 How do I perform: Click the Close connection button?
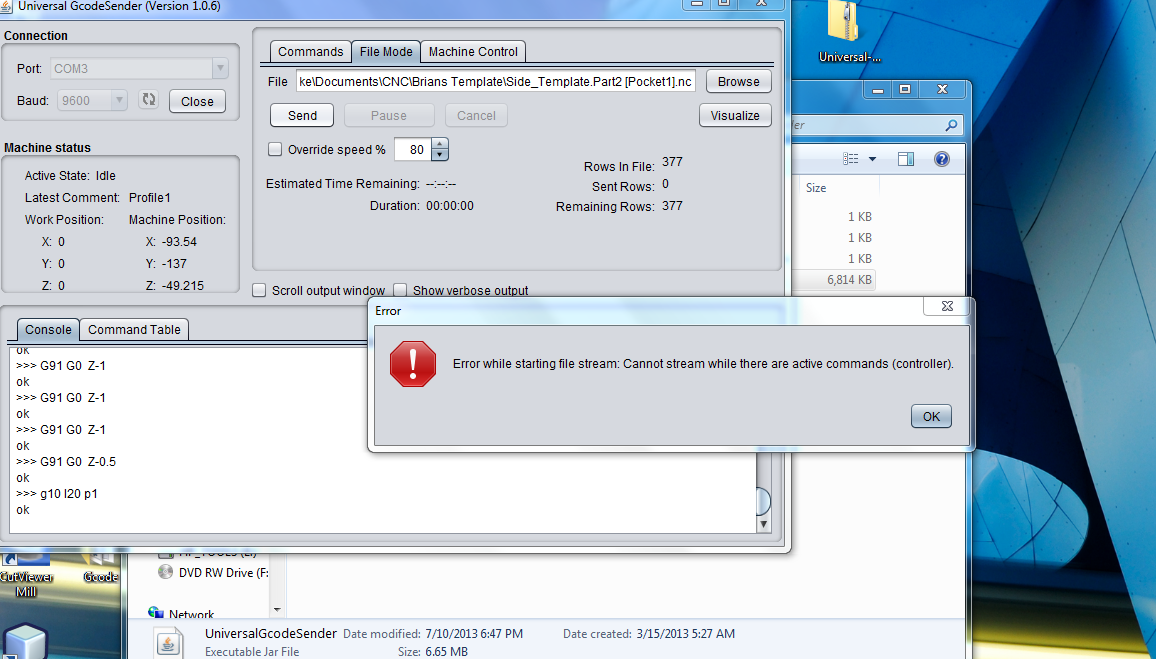197,102
